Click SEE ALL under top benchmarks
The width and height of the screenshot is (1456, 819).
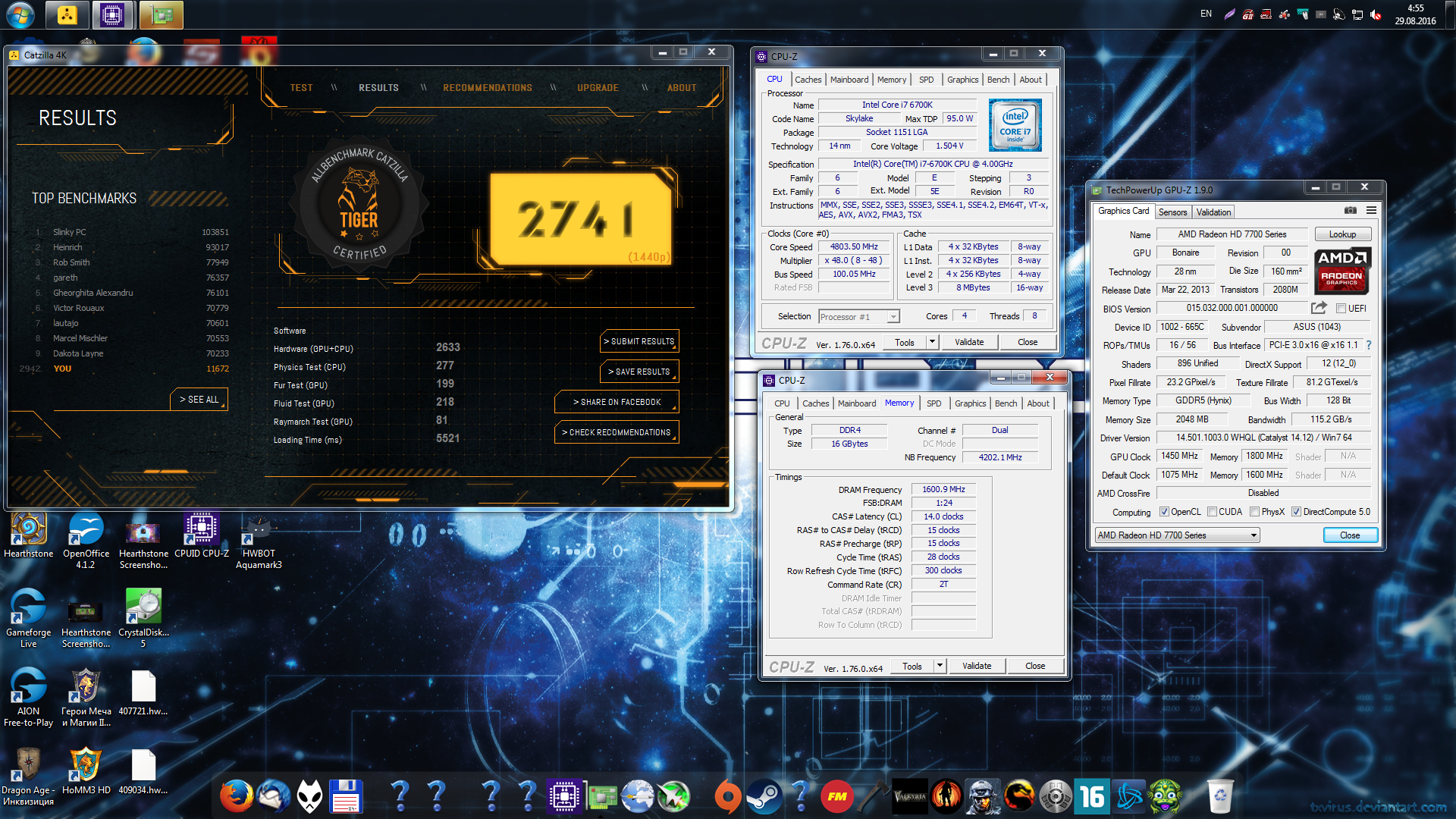(x=199, y=399)
